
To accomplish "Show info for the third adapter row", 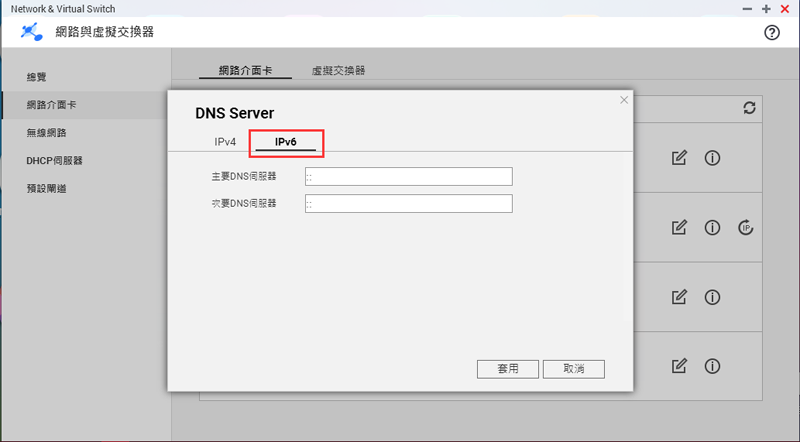I will pos(713,297).
